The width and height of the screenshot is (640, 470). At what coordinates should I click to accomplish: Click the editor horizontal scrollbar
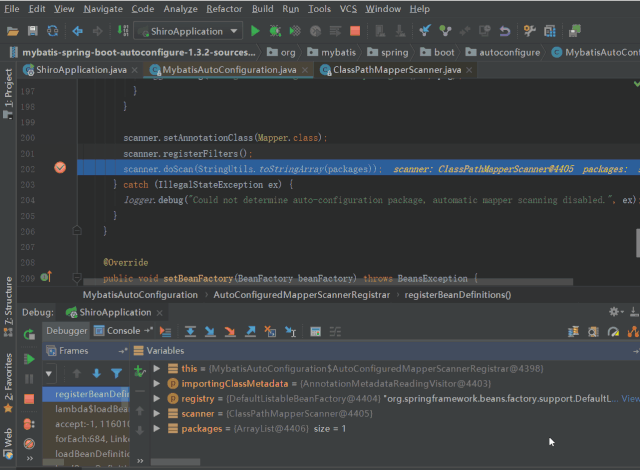pyautogui.click(x=328, y=282)
